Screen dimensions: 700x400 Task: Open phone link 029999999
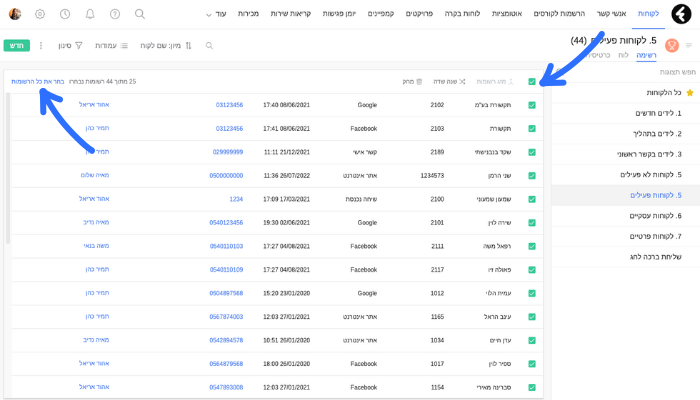click(228, 152)
